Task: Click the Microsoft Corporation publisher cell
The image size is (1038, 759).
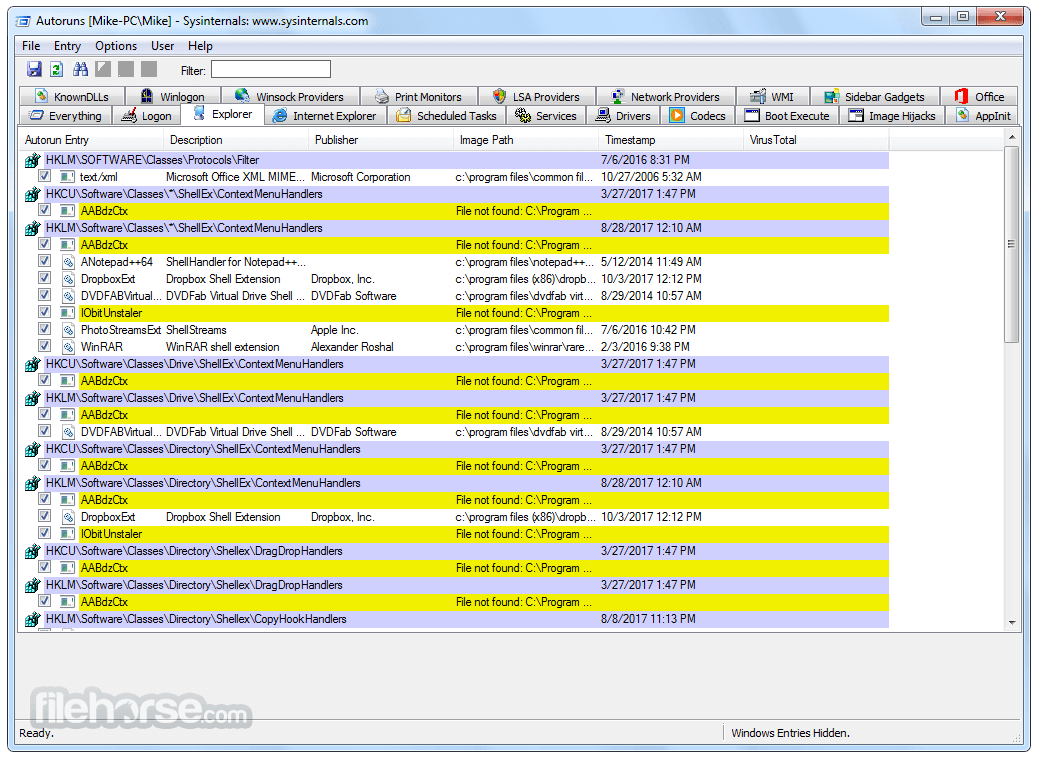Action: (361, 177)
